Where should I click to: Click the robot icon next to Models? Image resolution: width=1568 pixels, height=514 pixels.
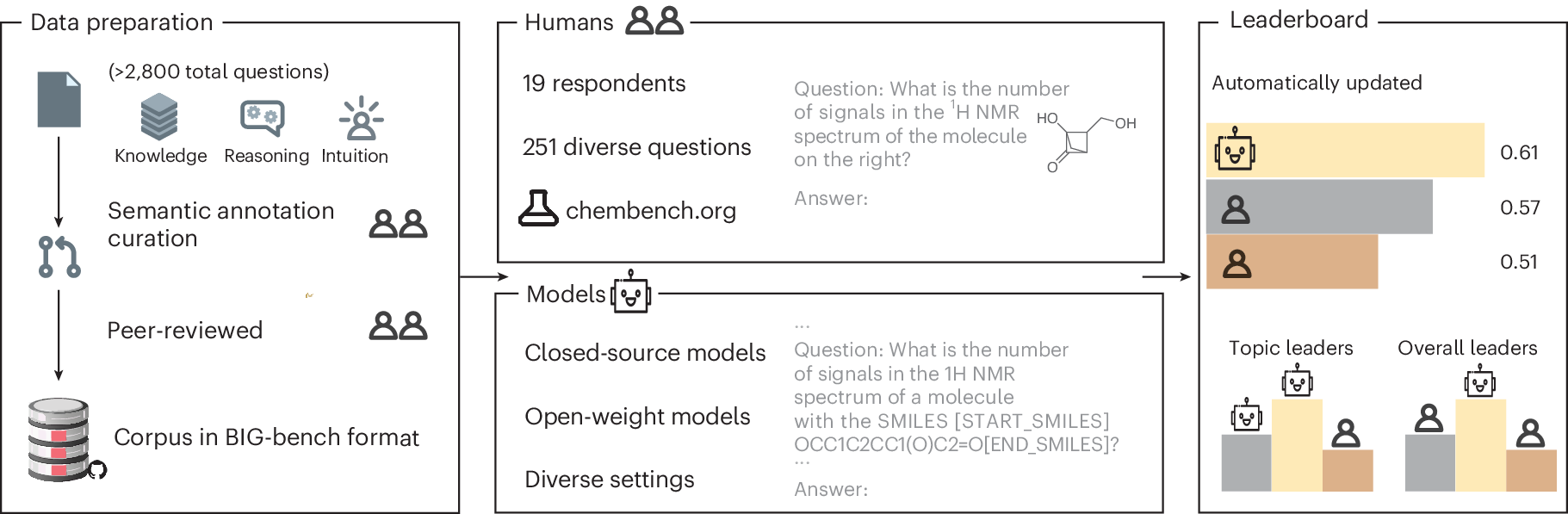pos(631,292)
